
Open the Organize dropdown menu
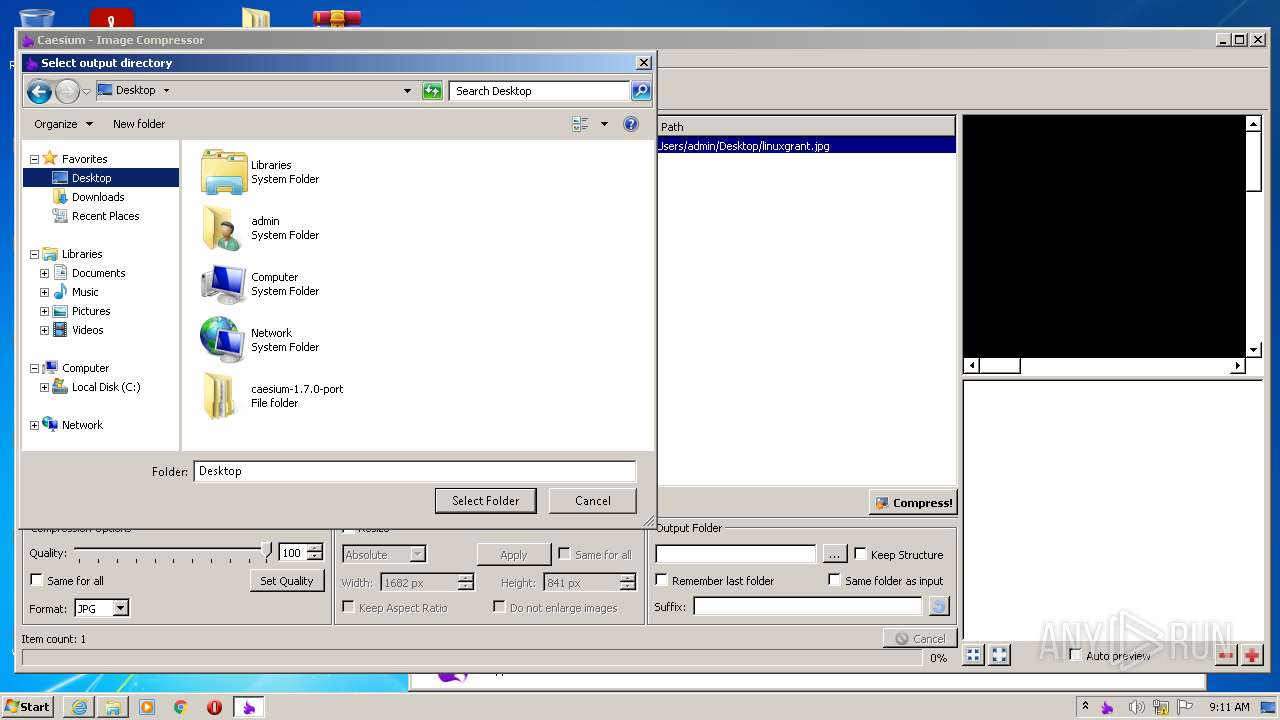[63, 124]
